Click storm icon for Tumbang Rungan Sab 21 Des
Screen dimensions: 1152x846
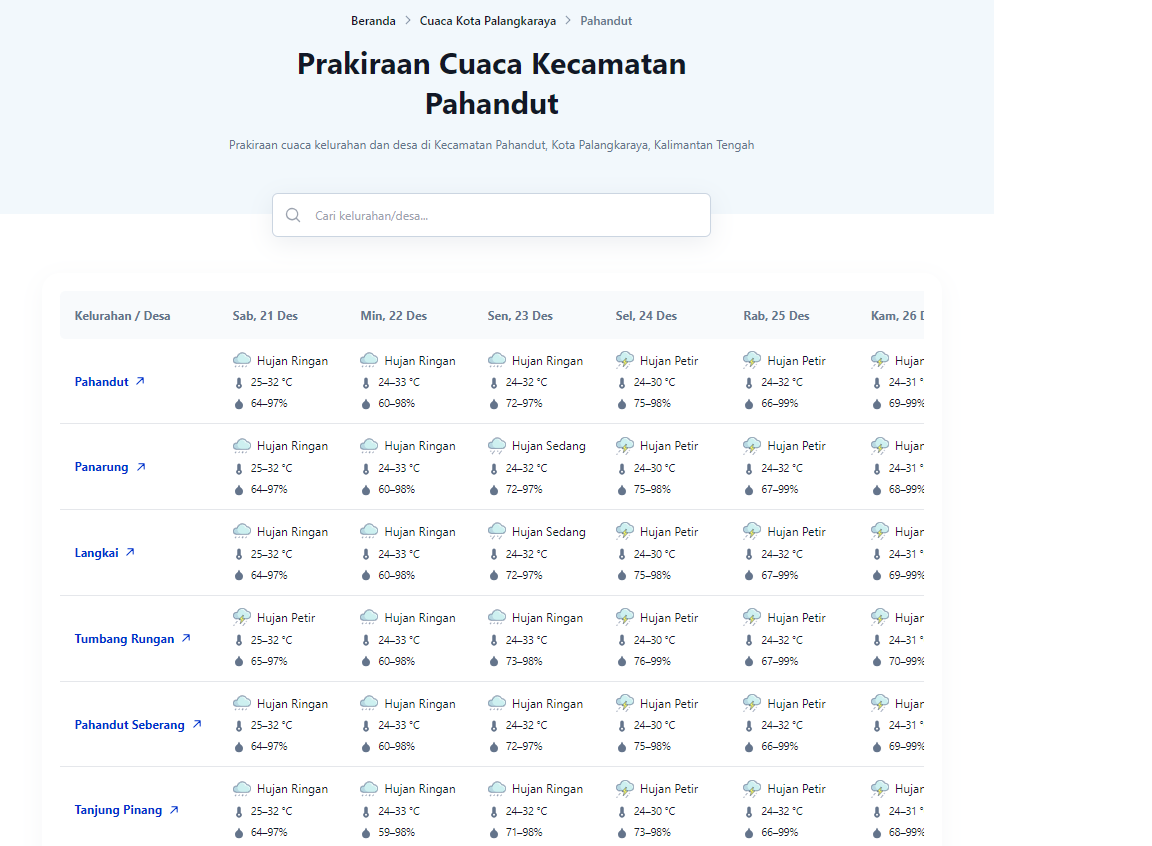pos(242,617)
